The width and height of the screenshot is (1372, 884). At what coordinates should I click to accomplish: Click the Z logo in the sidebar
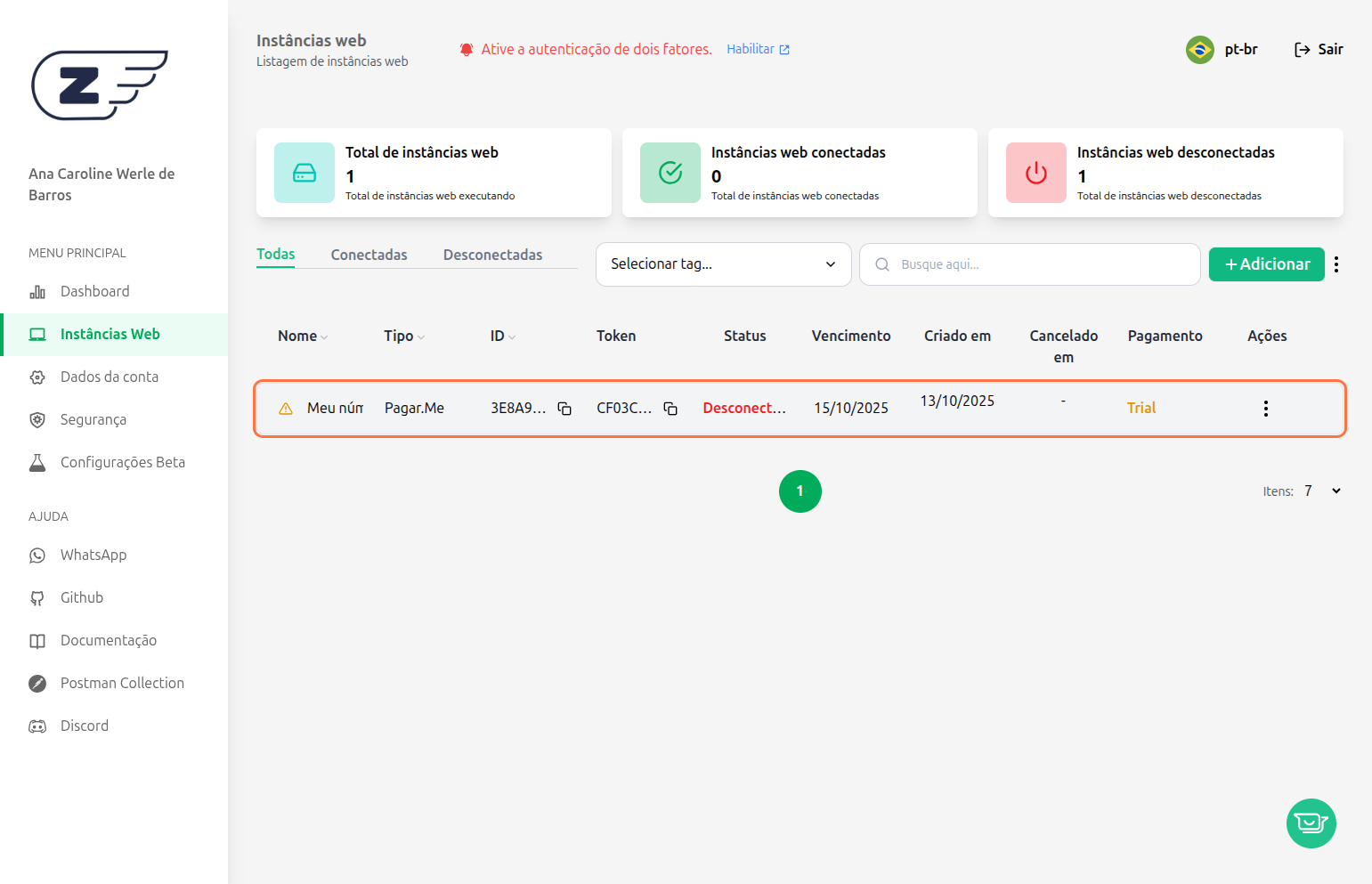point(99,85)
